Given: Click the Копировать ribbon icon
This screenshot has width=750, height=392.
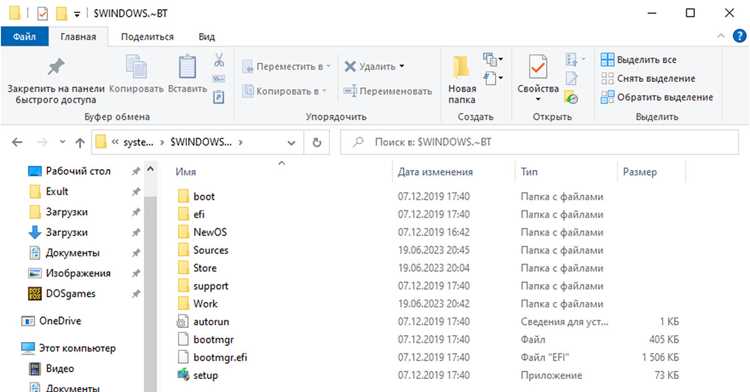Looking at the screenshot, I should (136, 66).
